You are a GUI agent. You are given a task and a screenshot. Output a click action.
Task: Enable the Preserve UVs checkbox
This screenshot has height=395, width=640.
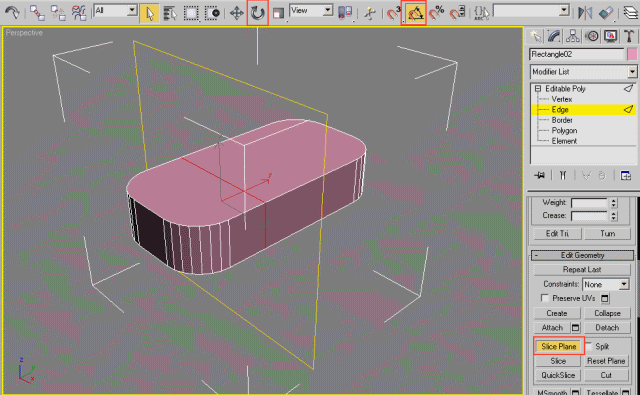(544, 298)
